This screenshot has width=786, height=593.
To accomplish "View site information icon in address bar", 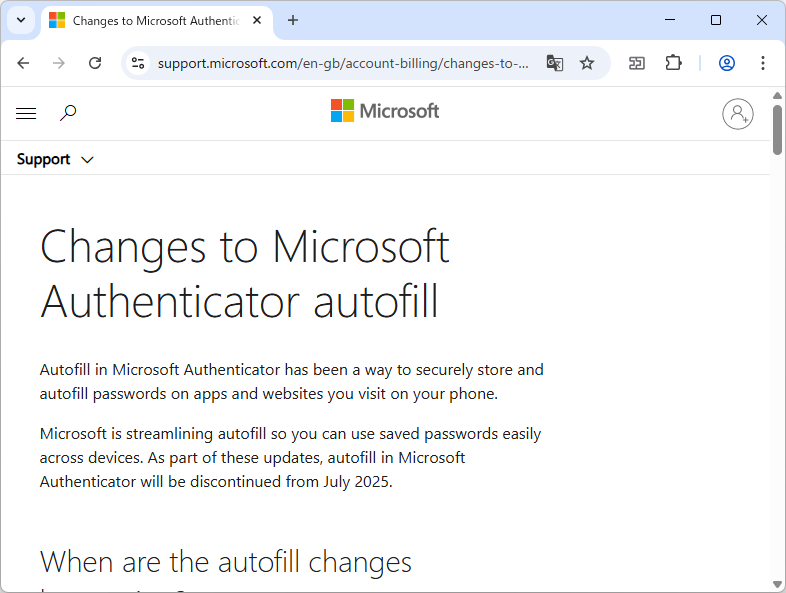I will point(139,63).
